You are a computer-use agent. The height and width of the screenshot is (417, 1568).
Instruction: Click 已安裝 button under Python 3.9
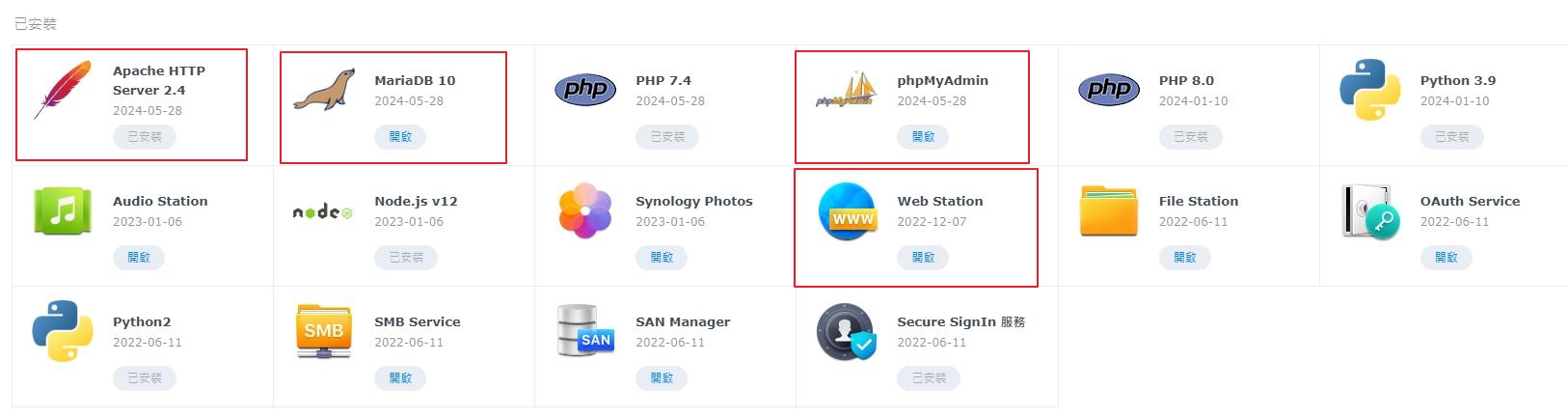tap(1451, 137)
